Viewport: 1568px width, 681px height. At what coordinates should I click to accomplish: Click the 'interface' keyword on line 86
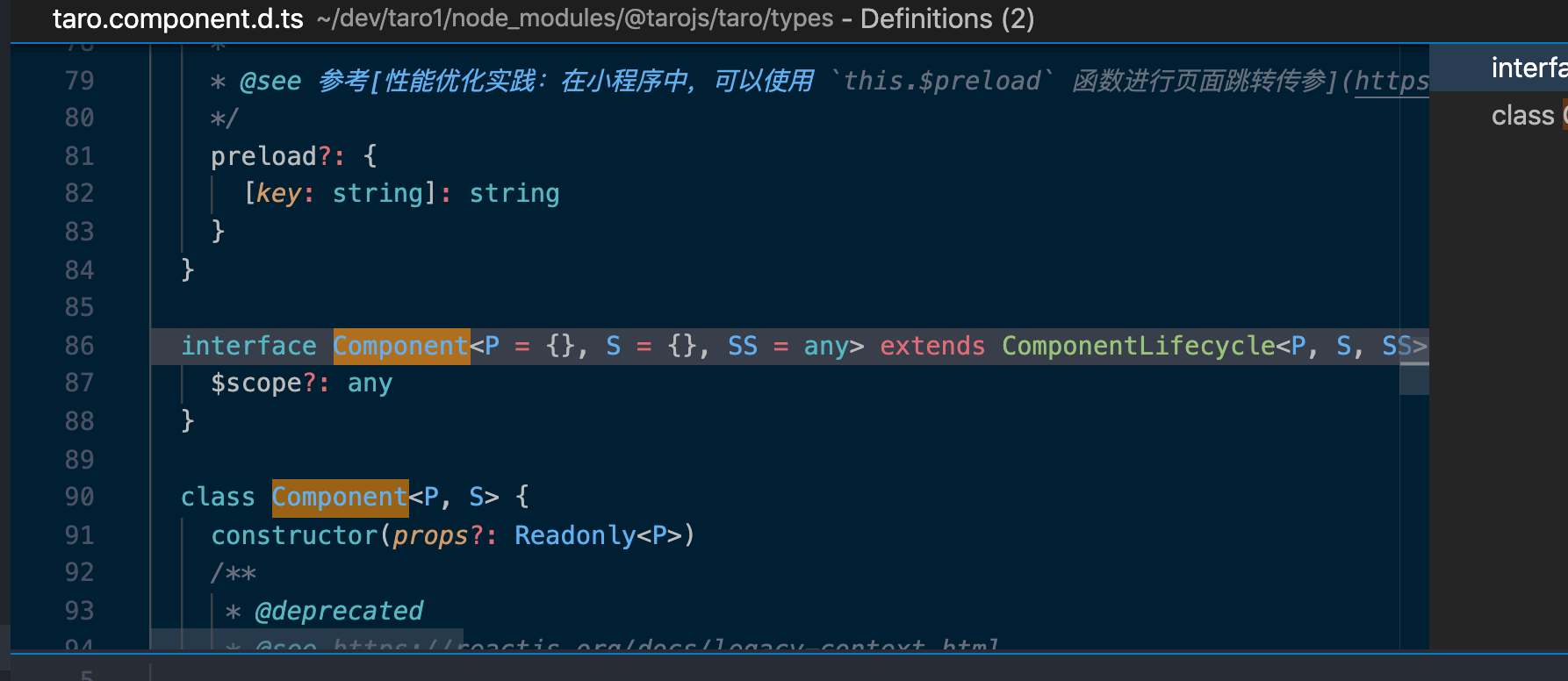(248, 346)
